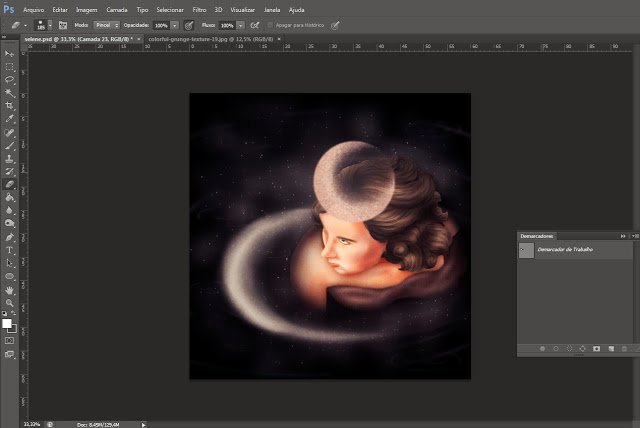Select Demarcador de Trabalho path
The height and width of the screenshot is (428, 640).
tap(575, 250)
